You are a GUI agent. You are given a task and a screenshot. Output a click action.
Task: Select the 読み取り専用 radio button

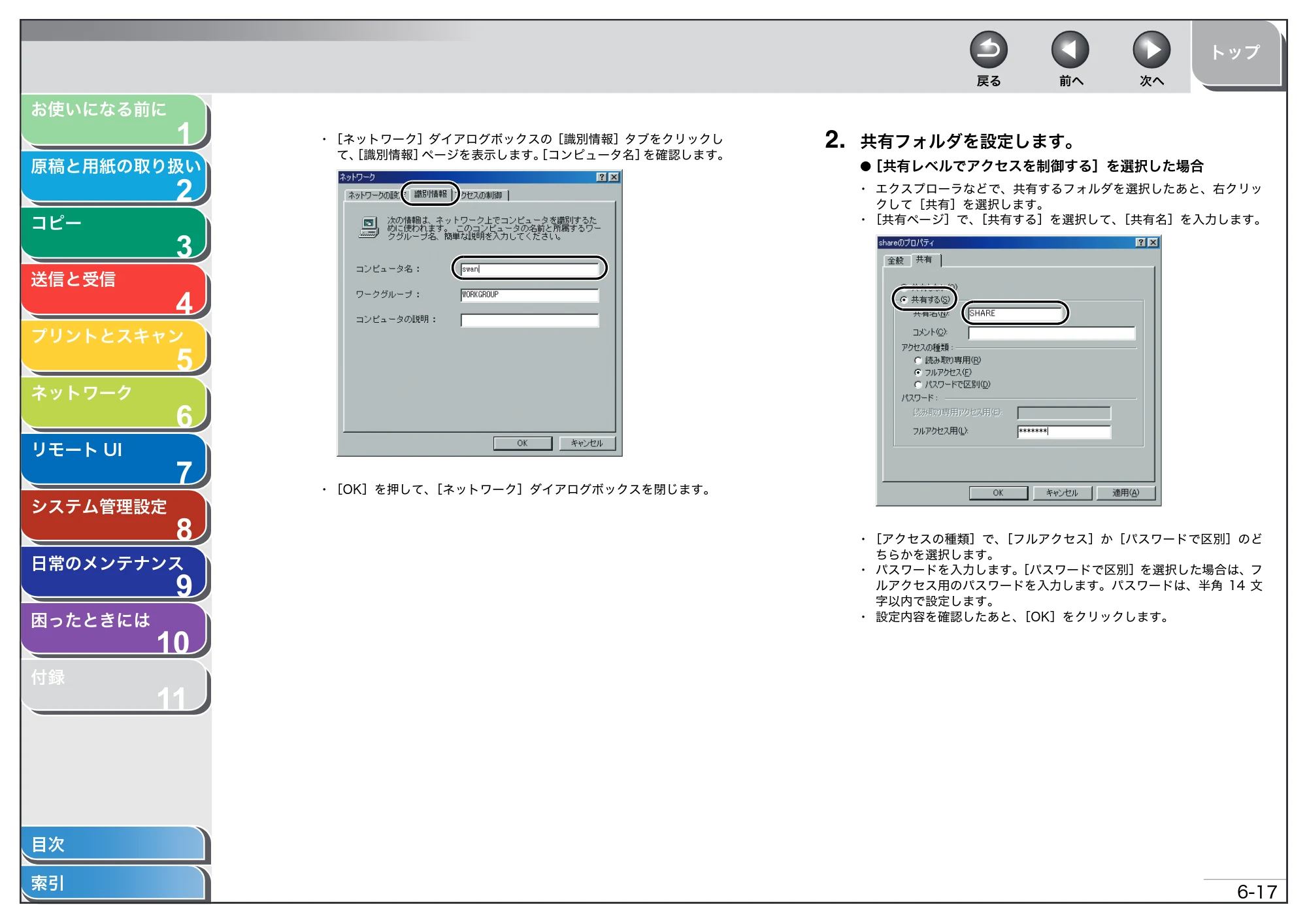tap(918, 360)
